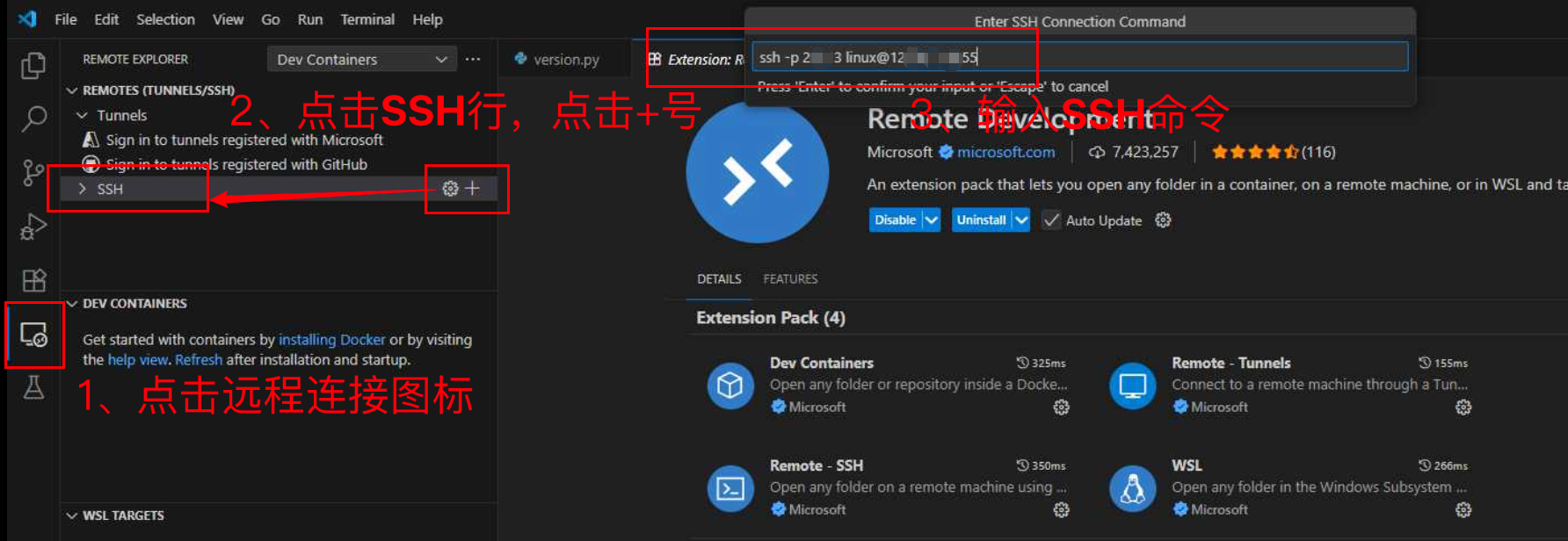Open the Extensions view icon
Viewport: 1568px width, 541px height.
pyautogui.click(x=33, y=280)
